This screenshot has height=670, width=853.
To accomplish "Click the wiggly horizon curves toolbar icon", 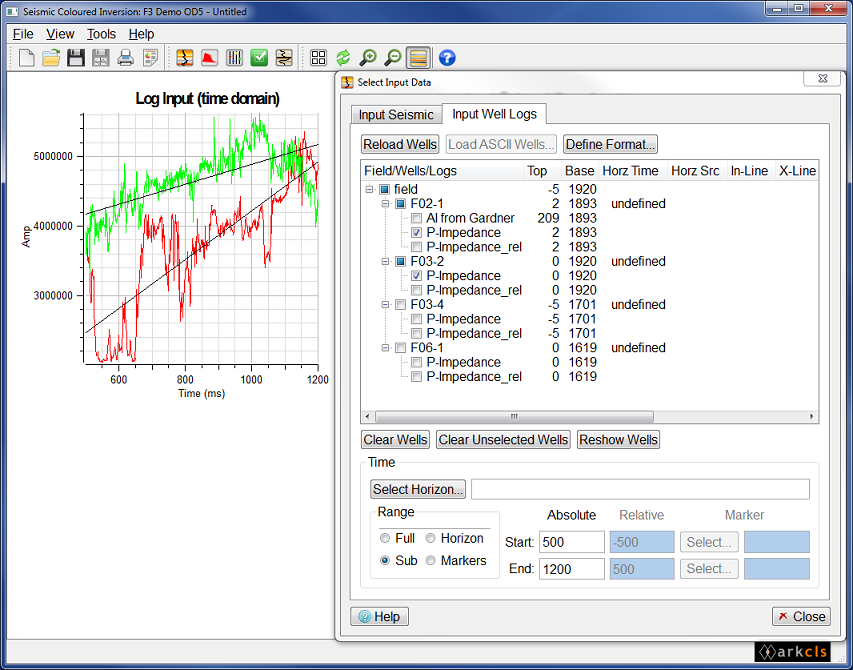I will [284, 58].
